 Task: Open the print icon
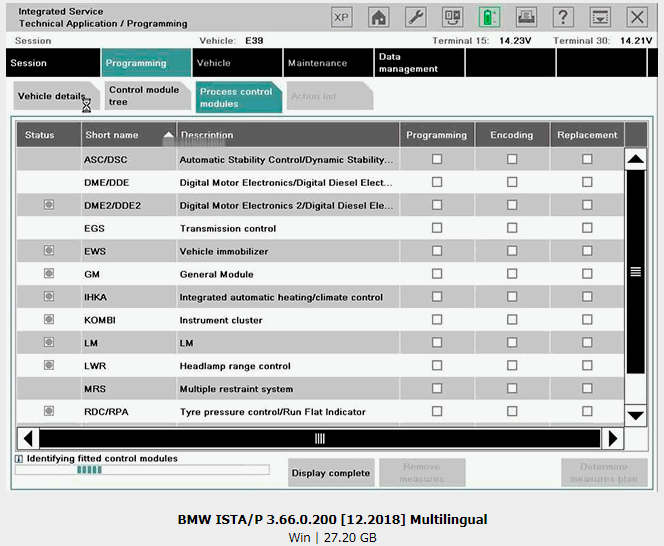point(526,17)
